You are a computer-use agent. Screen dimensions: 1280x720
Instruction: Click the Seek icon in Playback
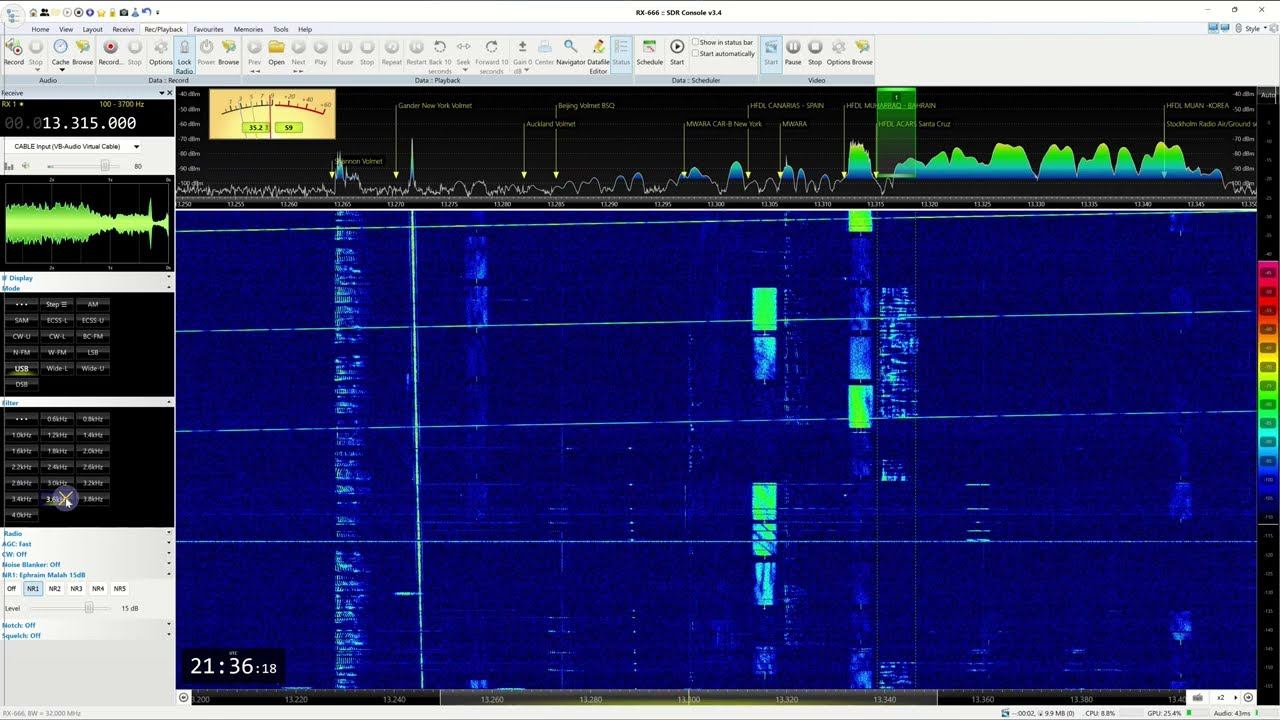tap(464, 47)
